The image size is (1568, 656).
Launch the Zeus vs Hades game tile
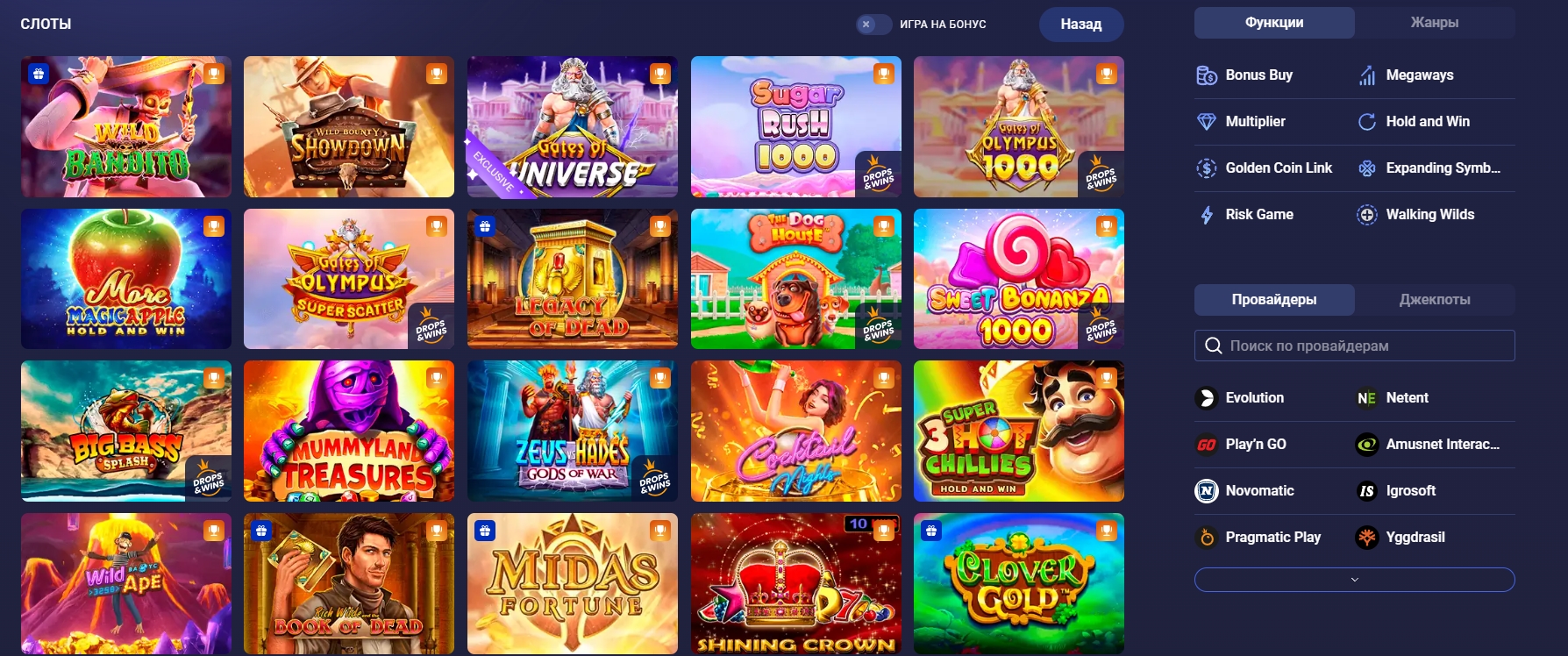tap(573, 431)
